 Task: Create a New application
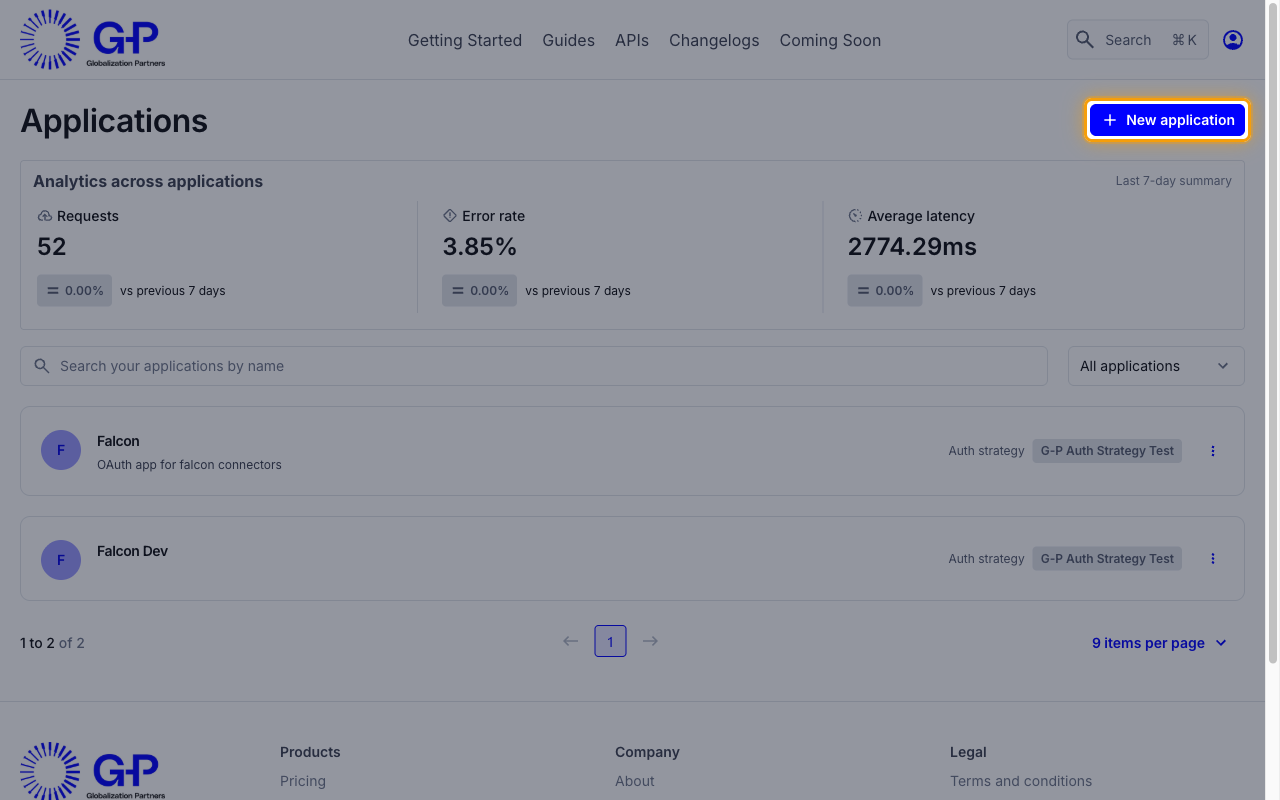tap(1167, 120)
